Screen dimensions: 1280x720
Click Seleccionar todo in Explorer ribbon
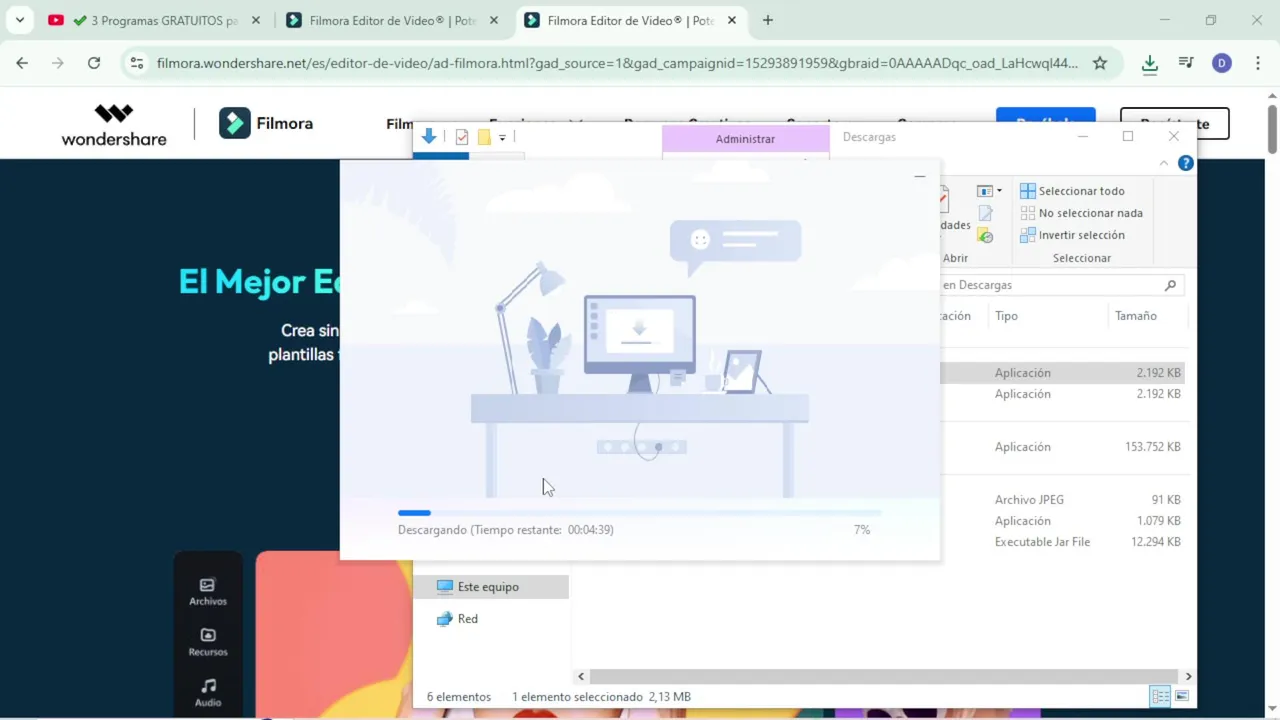(1072, 191)
